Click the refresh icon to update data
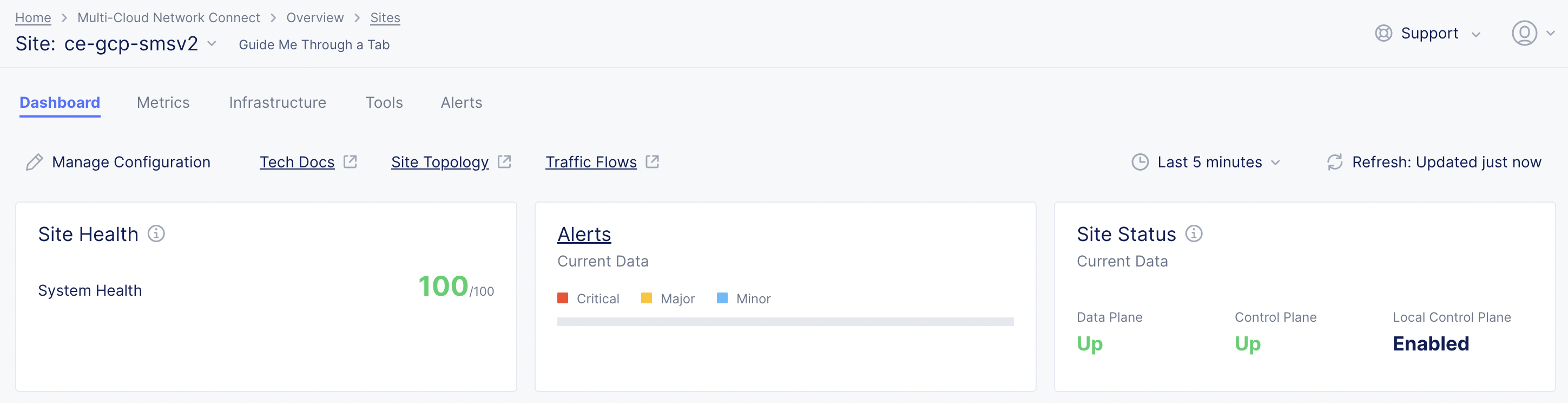Image resolution: width=1568 pixels, height=403 pixels. (x=1334, y=161)
